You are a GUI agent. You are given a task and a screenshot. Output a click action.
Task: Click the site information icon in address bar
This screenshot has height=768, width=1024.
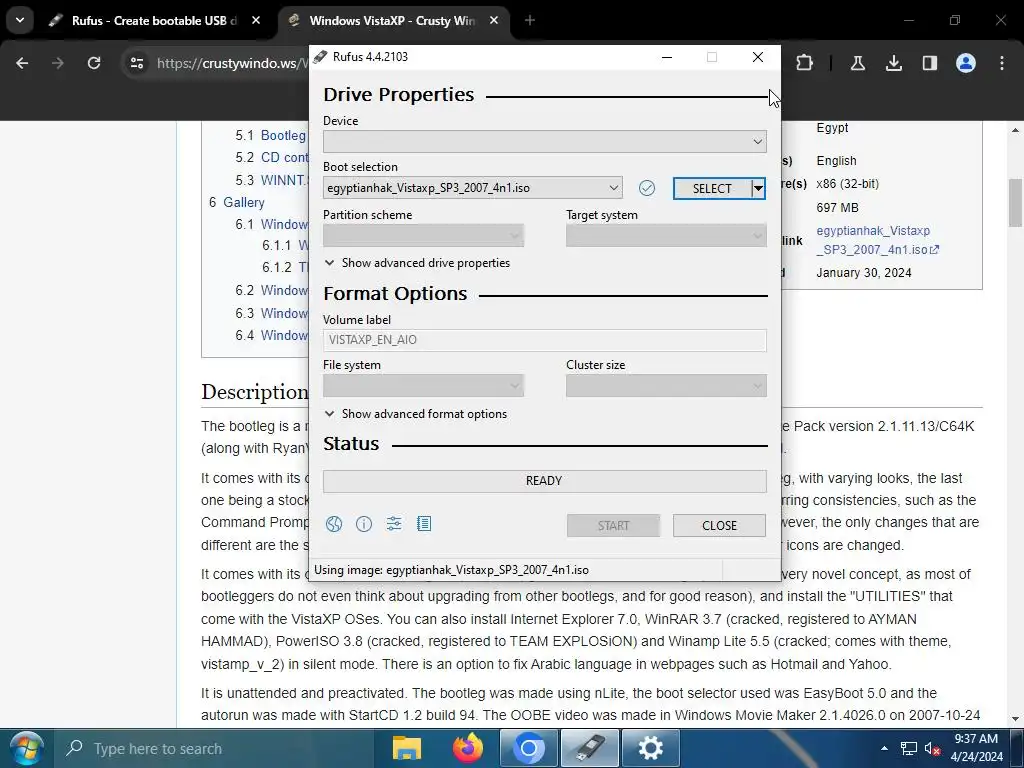point(136,63)
